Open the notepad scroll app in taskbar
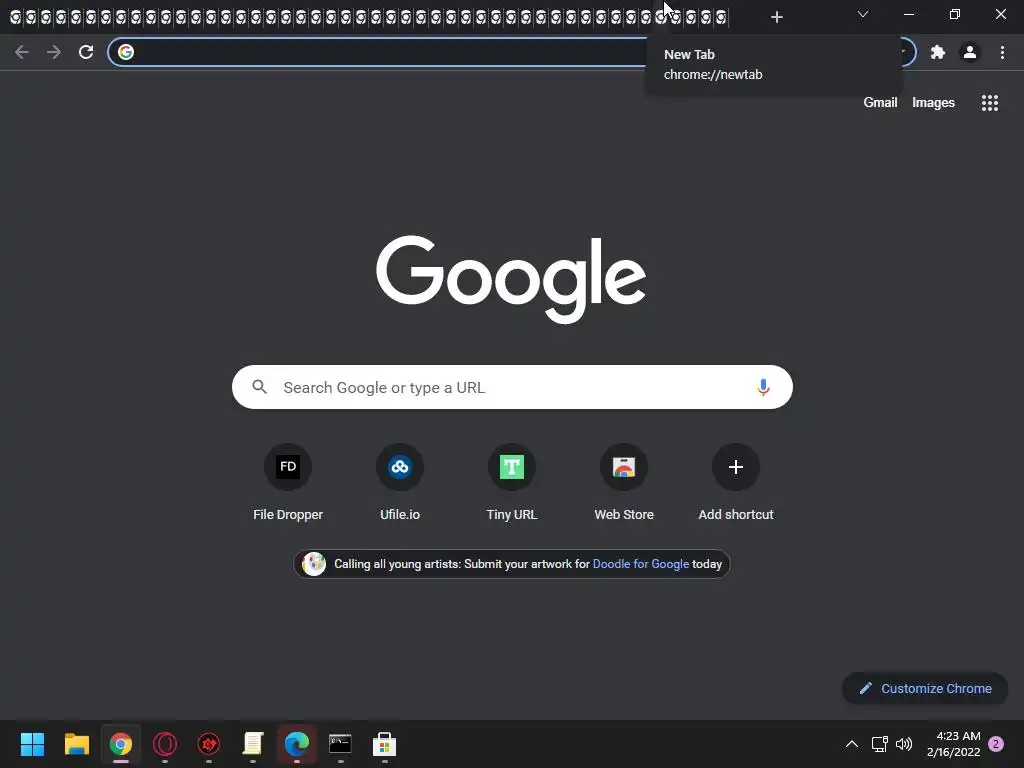The image size is (1024, 768). pyautogui.click(x=253, y=744)
